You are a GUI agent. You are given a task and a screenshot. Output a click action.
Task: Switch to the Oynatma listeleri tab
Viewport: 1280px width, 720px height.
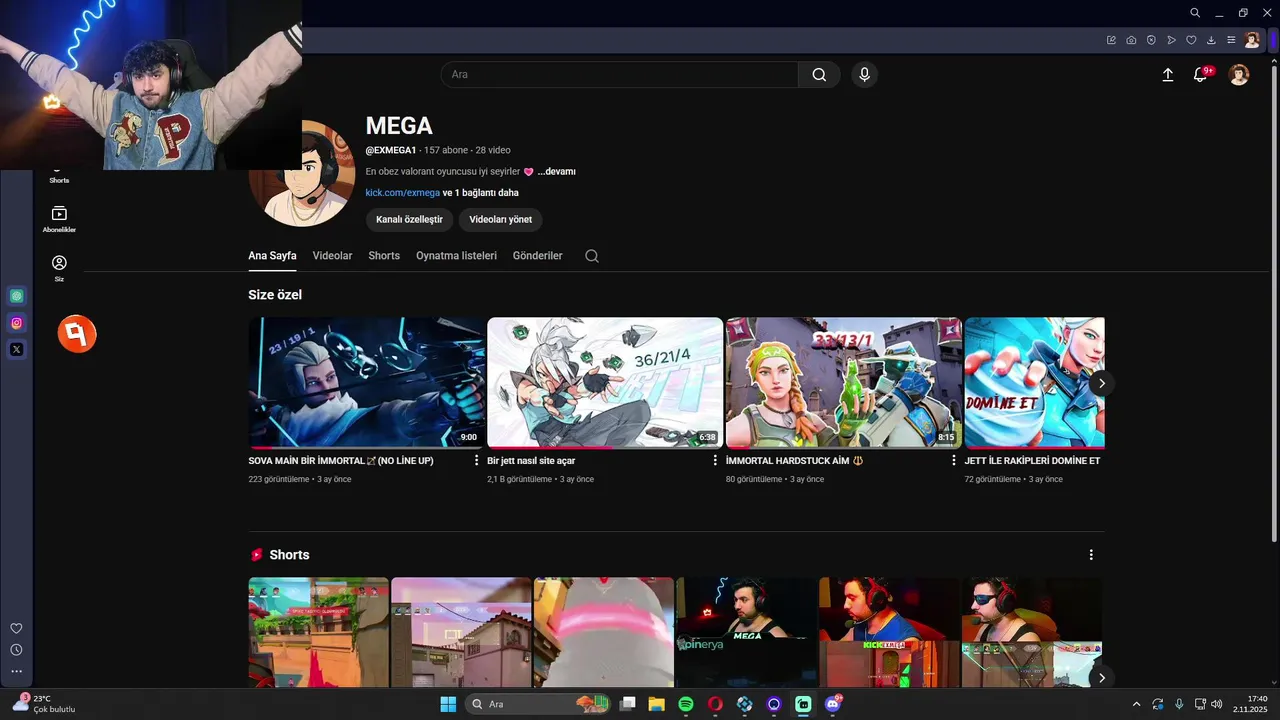[456, 256]
